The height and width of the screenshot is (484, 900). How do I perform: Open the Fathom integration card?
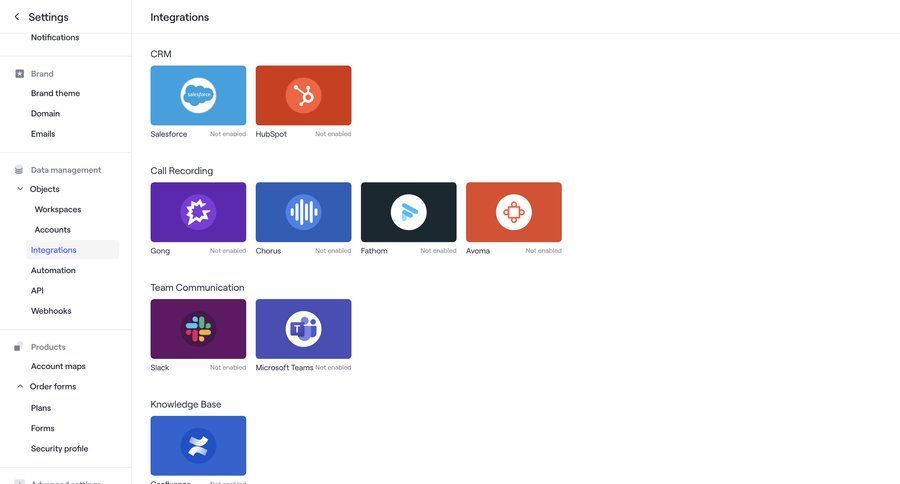tap(409, 212)
